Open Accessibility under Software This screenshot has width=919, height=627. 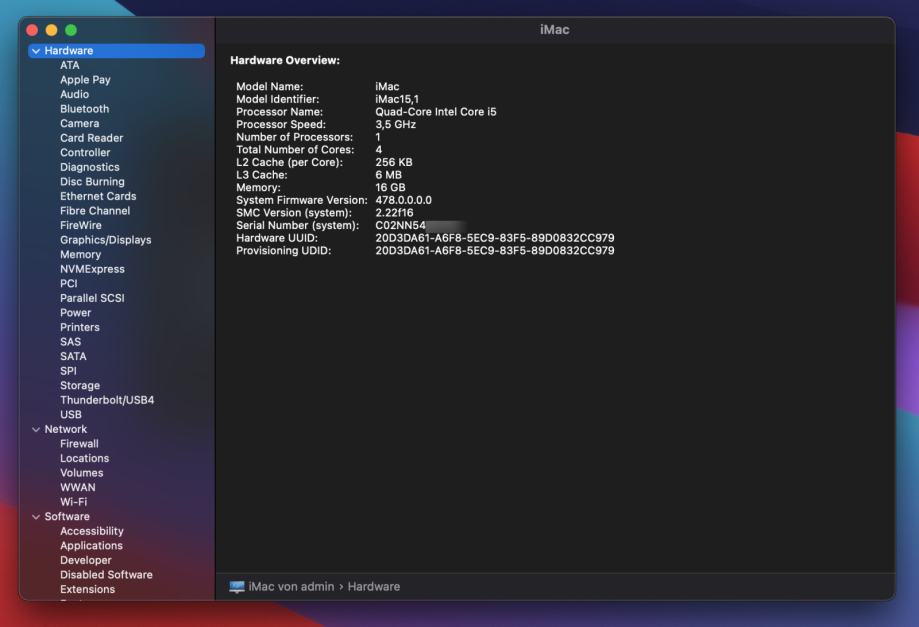coord(91,531)
